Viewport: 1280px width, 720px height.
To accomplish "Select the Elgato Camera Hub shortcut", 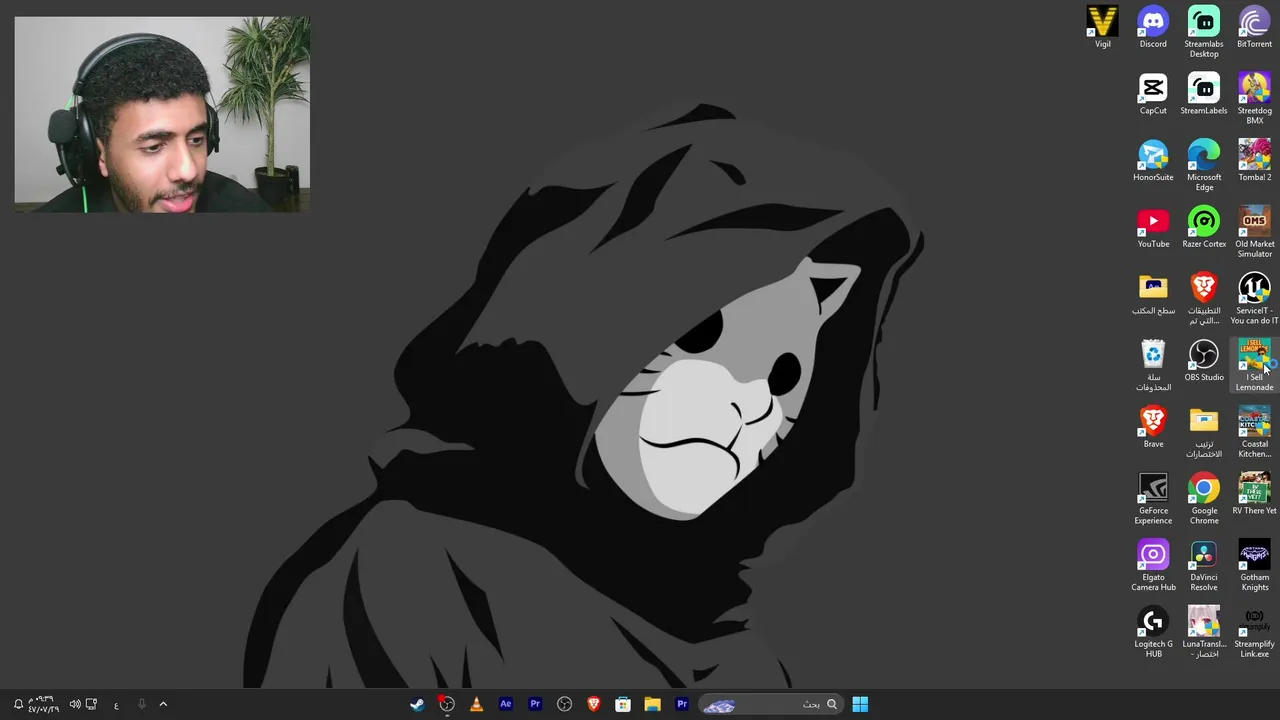I will tap(1153, 567).
